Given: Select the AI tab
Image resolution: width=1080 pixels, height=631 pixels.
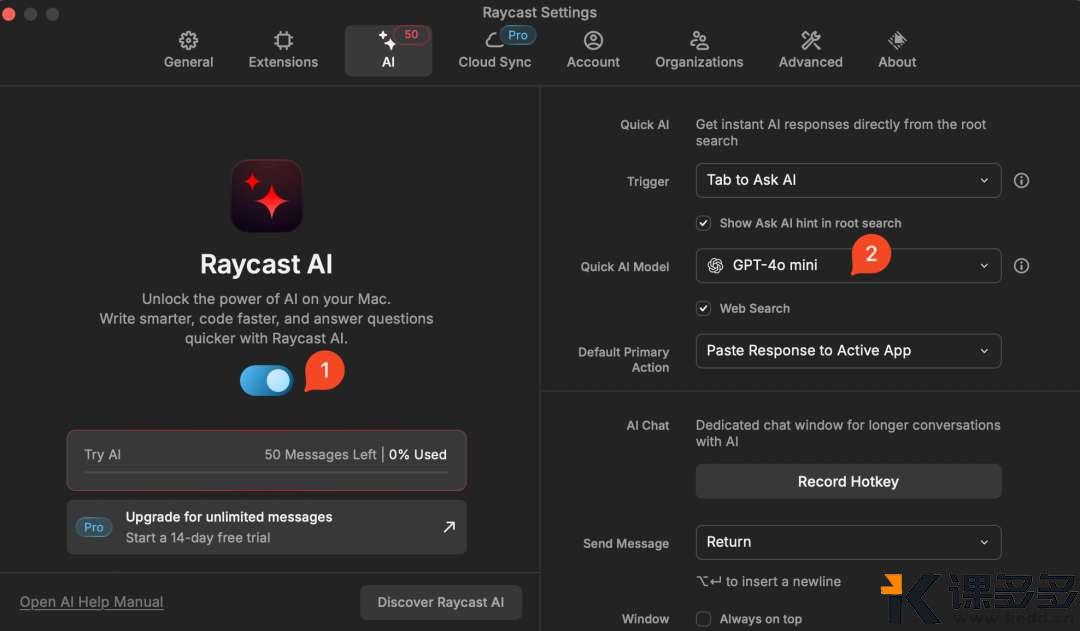Looking at the screenshot, I should [x=388, y=50].
